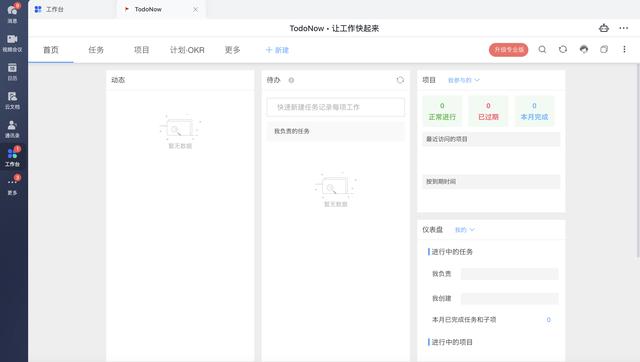Open Cloud Docs (云文档) in sidebar
Image resolution: width=640 pixels, height=362 pixels.
tap(13, 100)
